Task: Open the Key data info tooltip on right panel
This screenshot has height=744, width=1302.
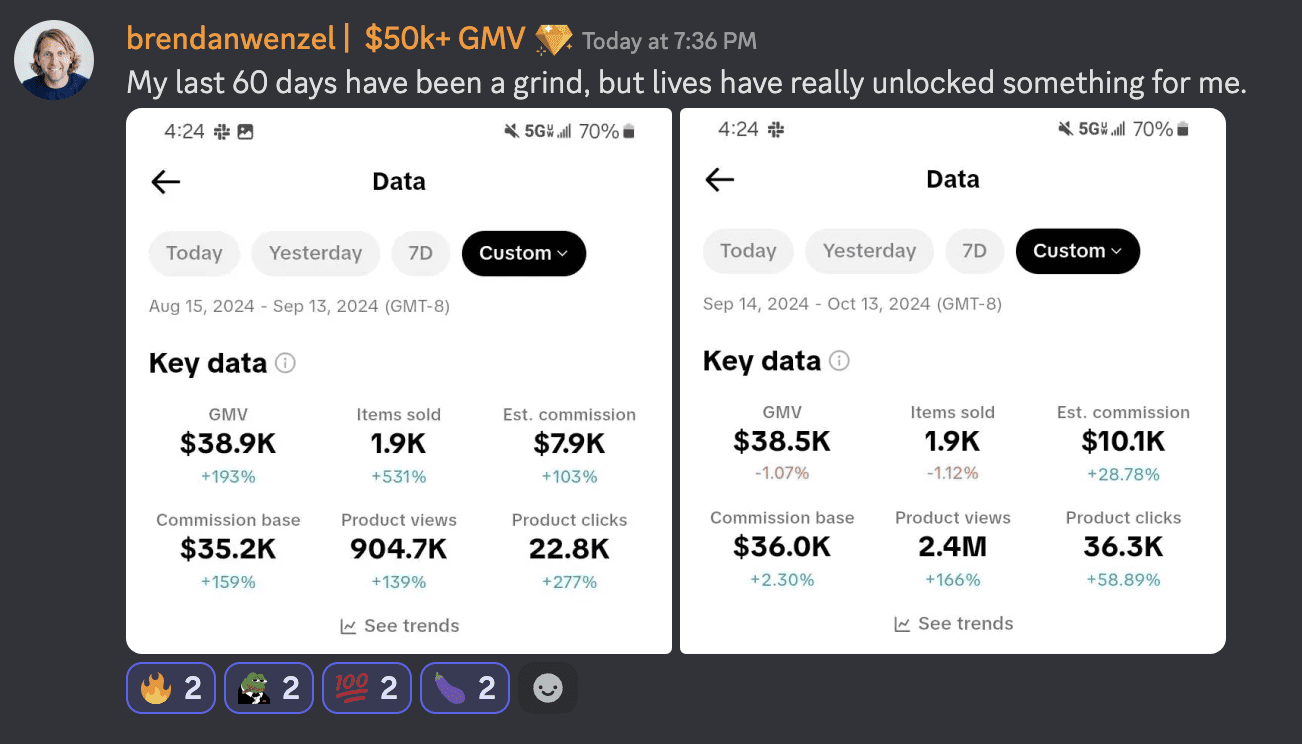Action: tap(839, 361)
